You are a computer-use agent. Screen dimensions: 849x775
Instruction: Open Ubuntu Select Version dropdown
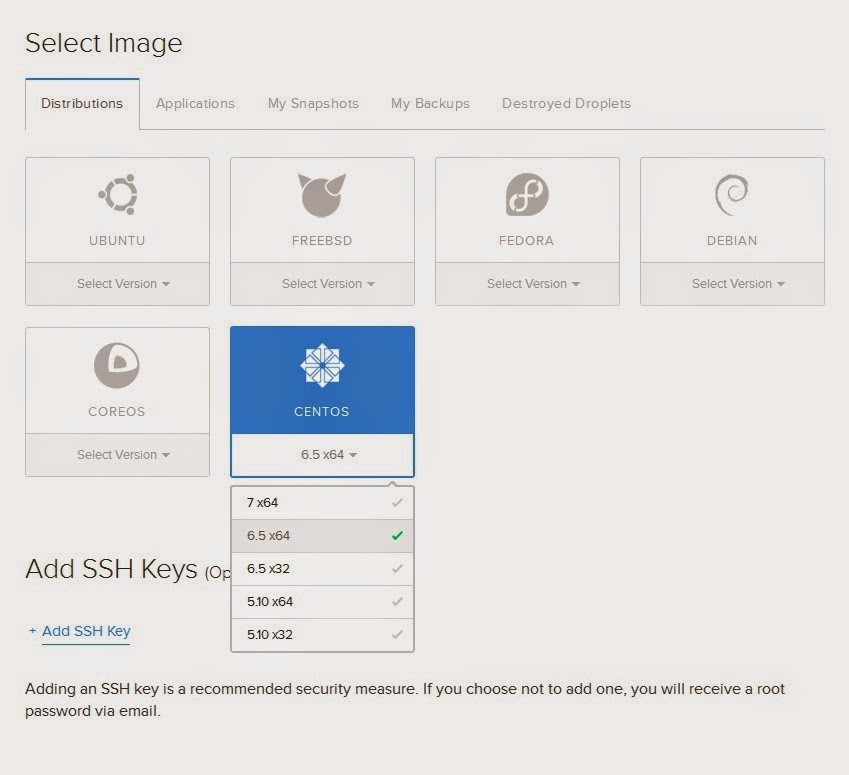click(x=117, y=284)
